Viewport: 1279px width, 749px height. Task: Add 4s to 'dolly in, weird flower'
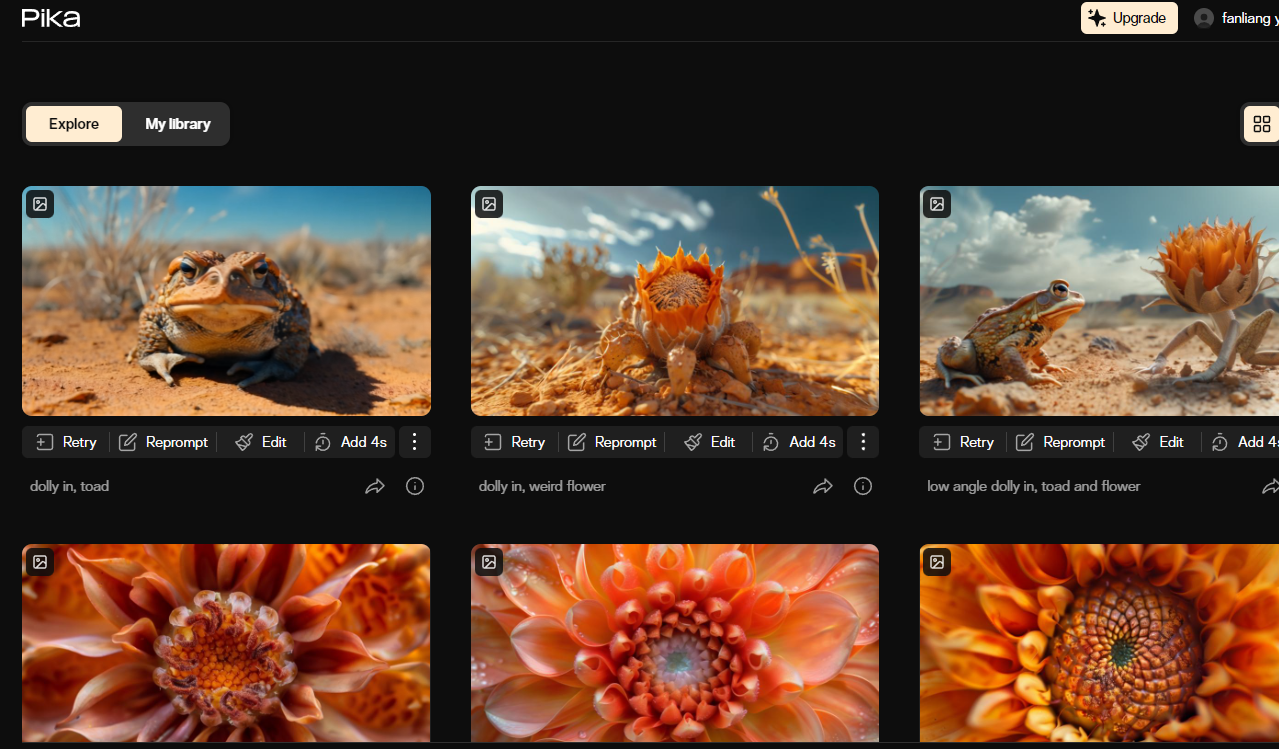tap(800, 442)
